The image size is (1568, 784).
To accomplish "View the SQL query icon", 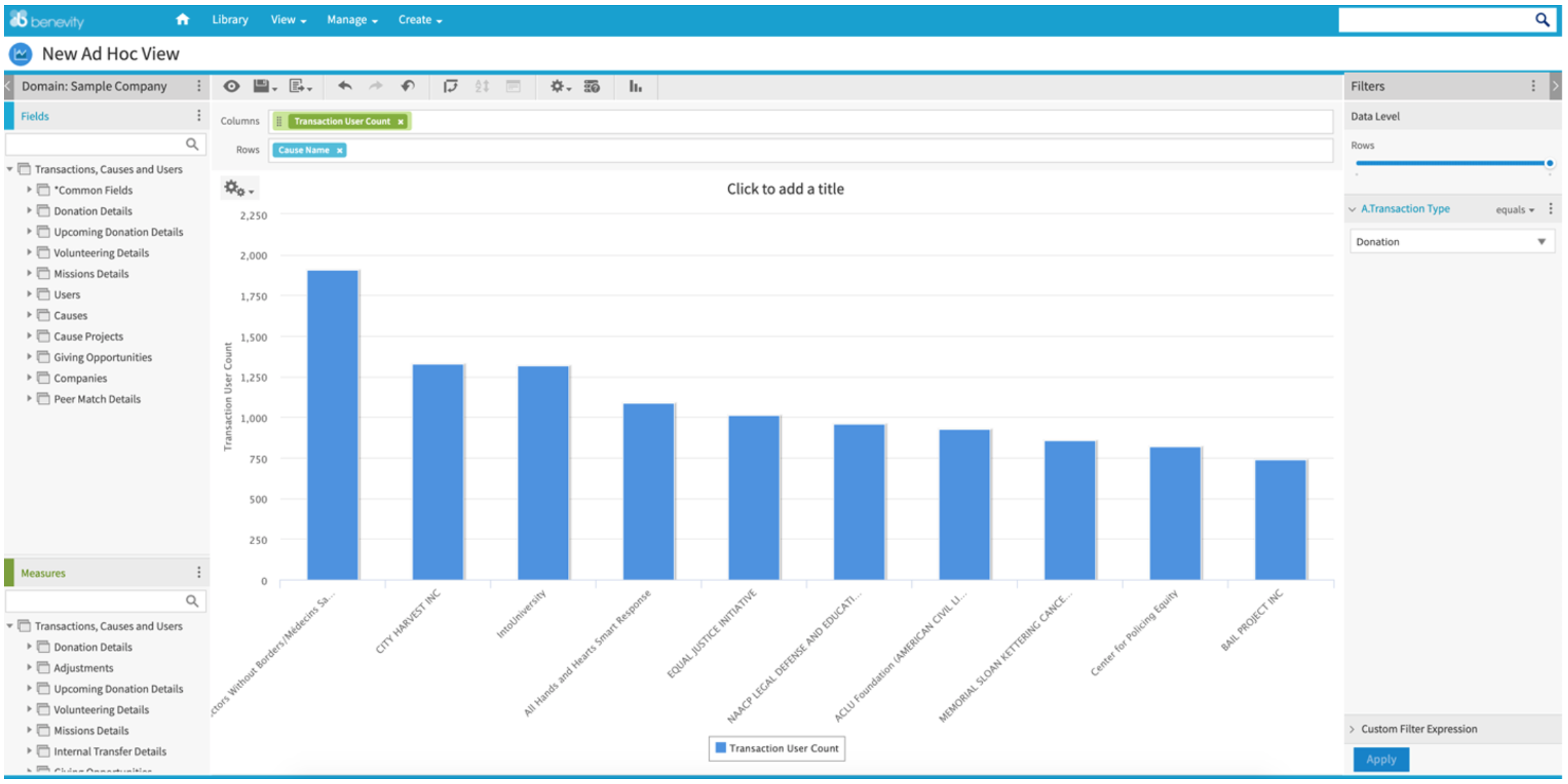I will pos(592,86).
